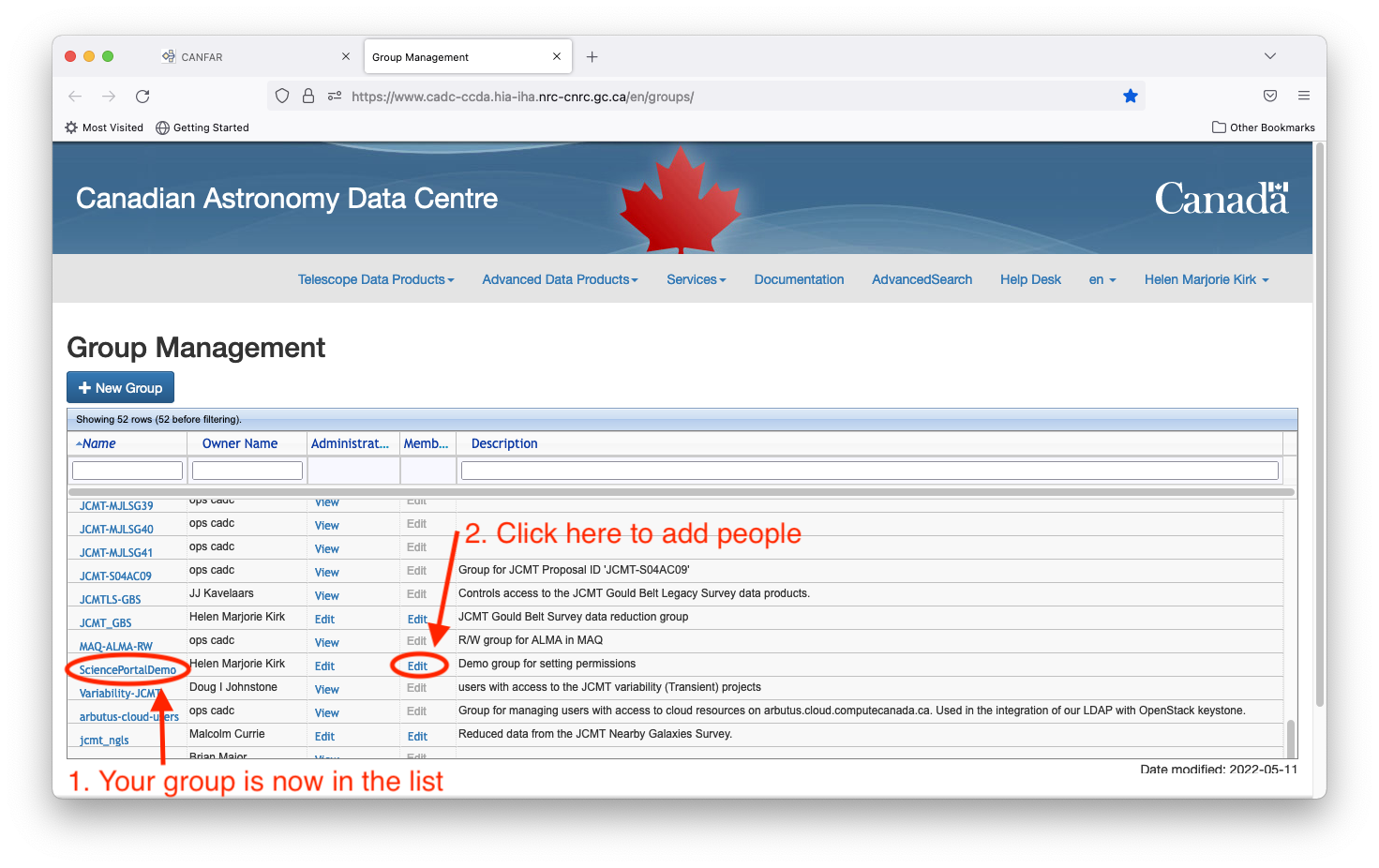Click the Canadian Astronomy Data Centre title
Image resolution: width=1379 pixels, height=868 pixels.
click(x=287, y=198)
